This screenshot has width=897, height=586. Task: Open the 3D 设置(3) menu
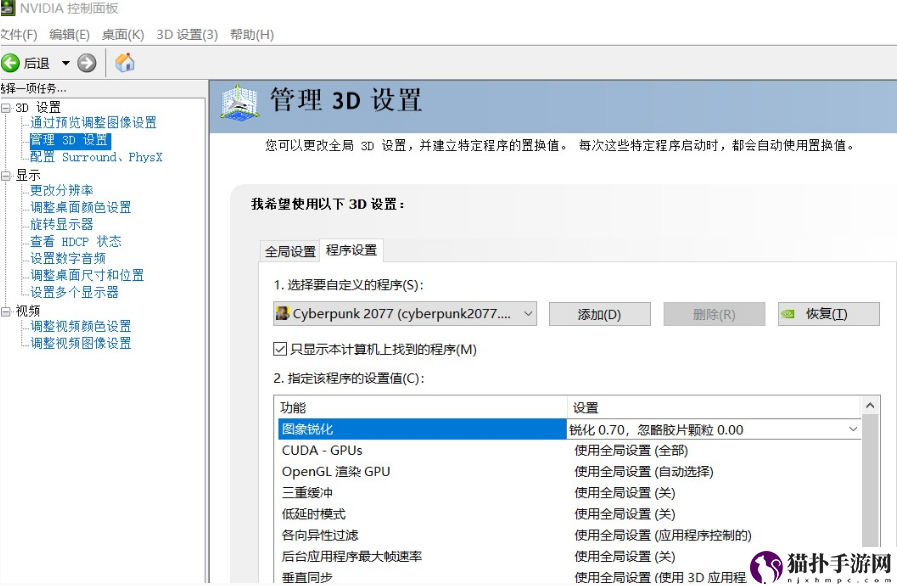[187, 35]
